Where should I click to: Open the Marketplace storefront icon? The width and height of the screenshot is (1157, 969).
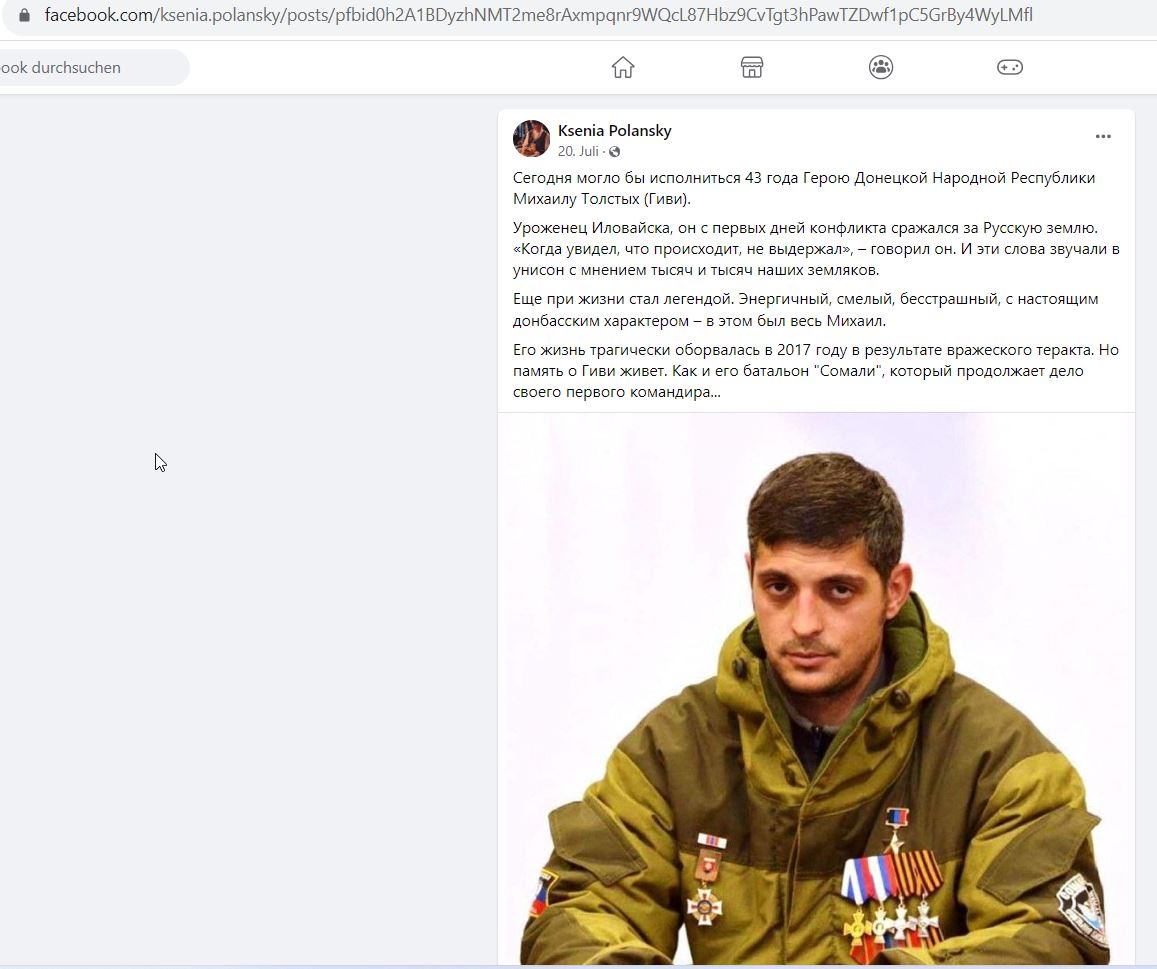[752, 67]
